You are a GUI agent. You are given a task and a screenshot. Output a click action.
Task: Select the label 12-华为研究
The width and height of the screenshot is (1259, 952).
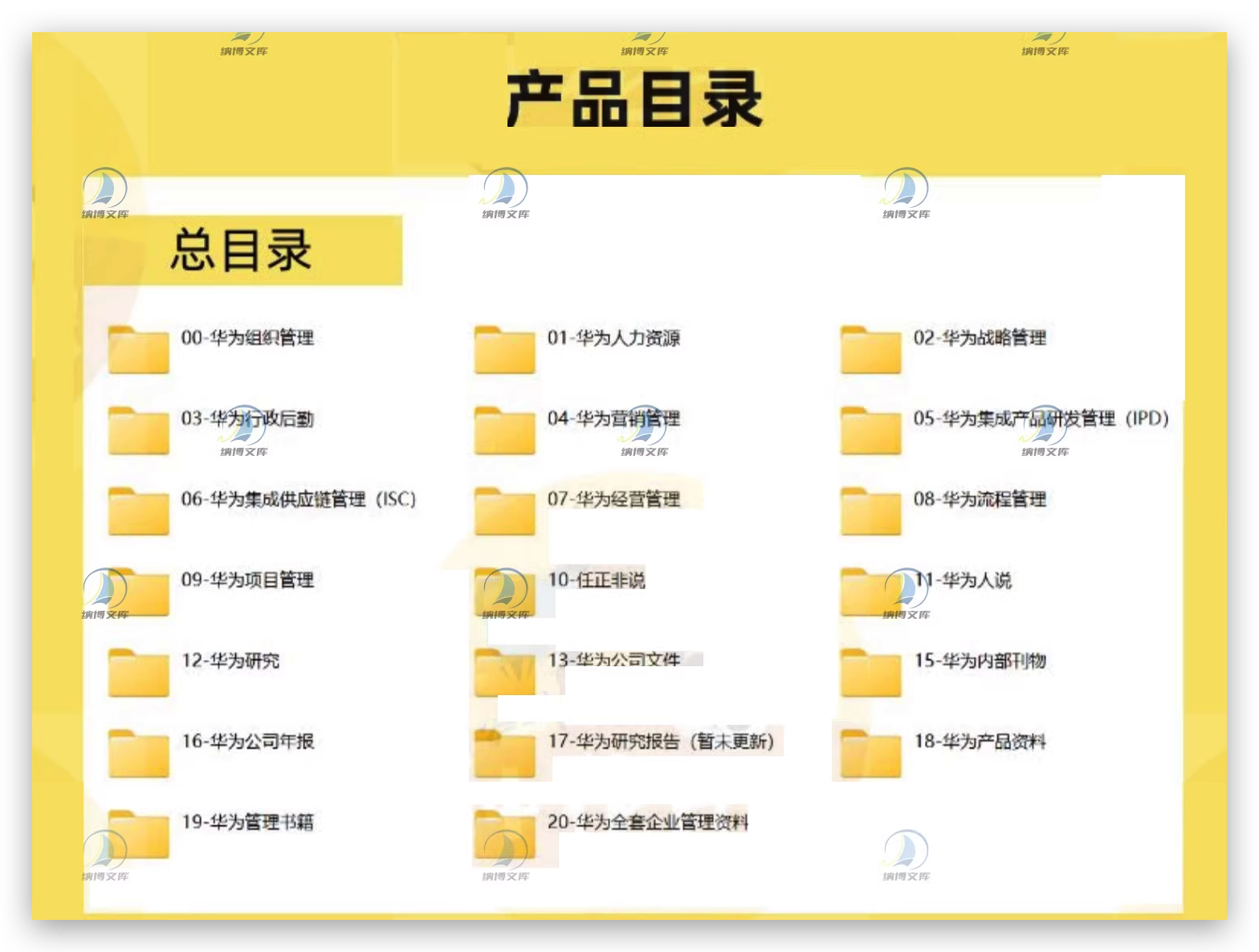[x=230, y=661]
